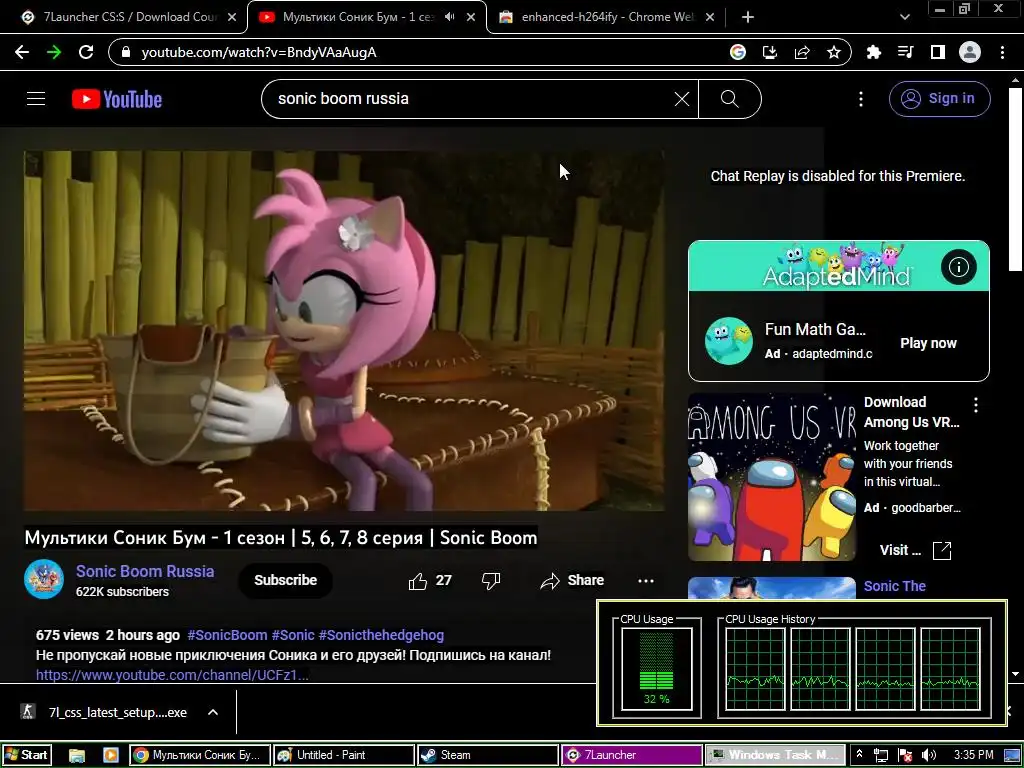The image size is (1024, 768).
Task: Show hidden system tray icons
Action: (x=859, y=755)
